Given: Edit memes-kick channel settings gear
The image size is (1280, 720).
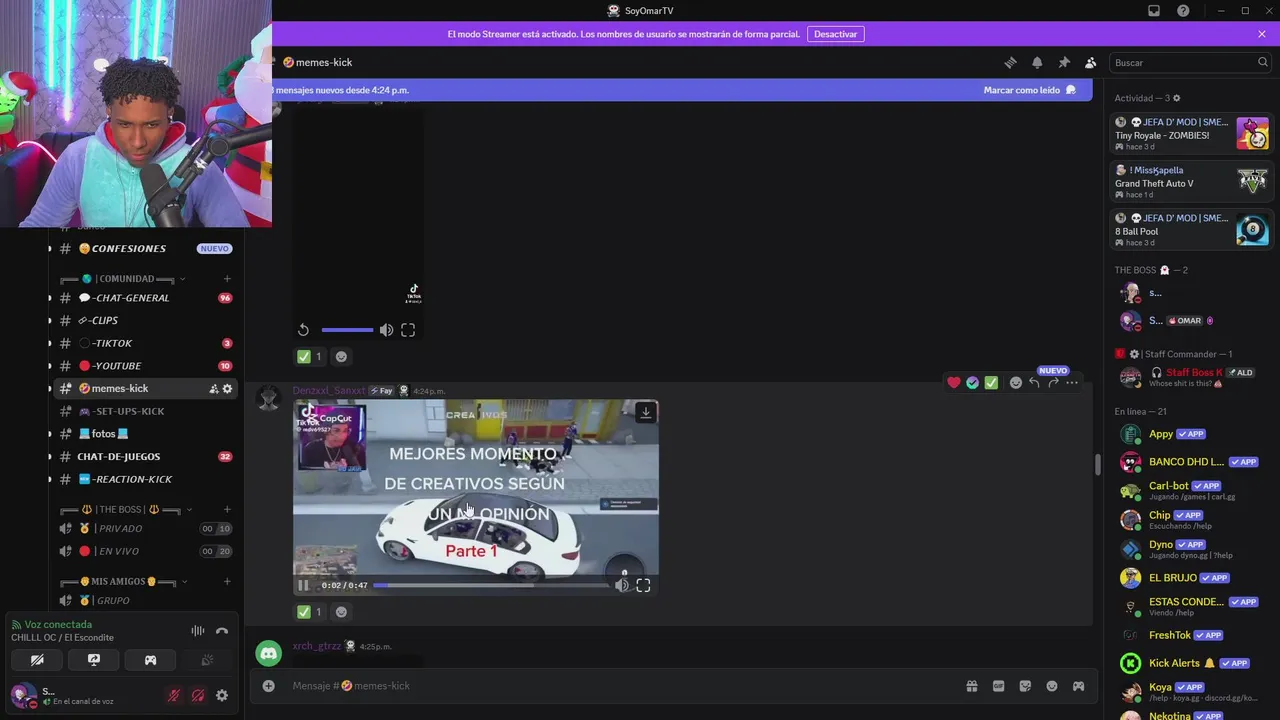Looking at the screenshot, I should coord(227,389).
